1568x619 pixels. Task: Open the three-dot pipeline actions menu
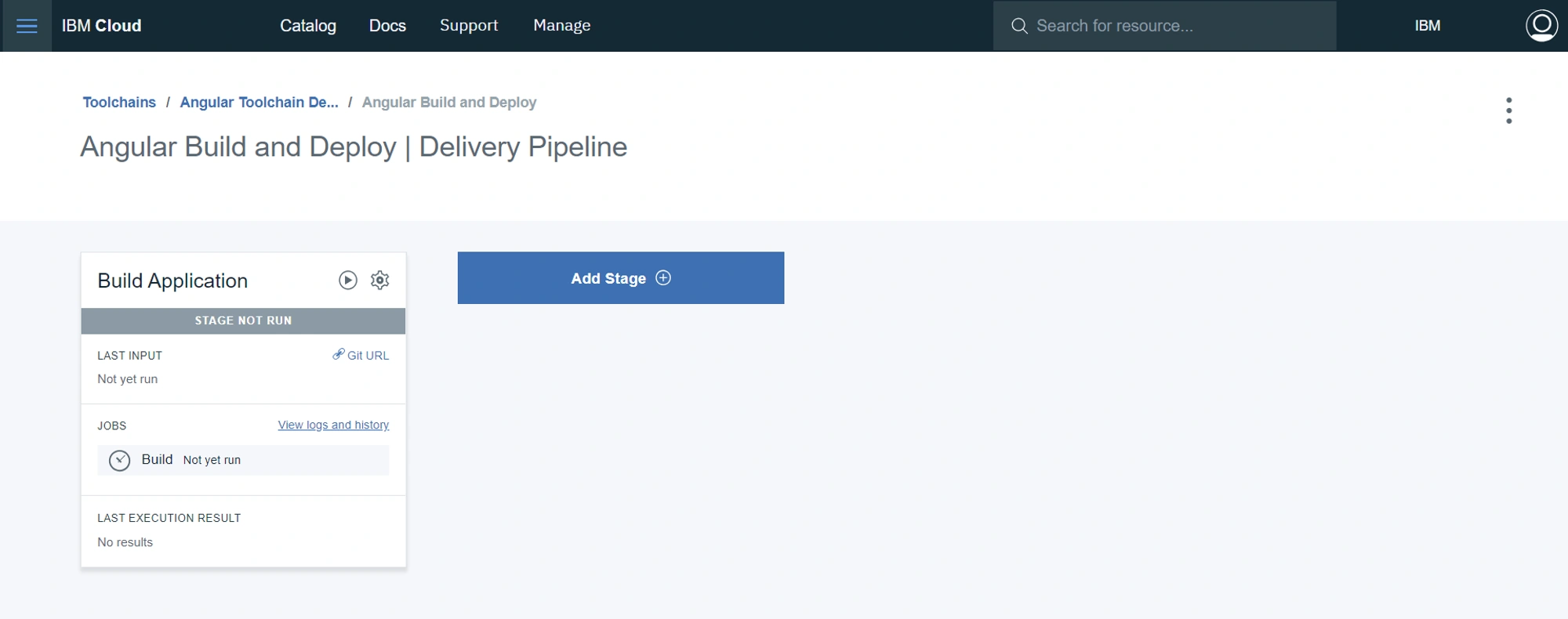pos(1508,110)
